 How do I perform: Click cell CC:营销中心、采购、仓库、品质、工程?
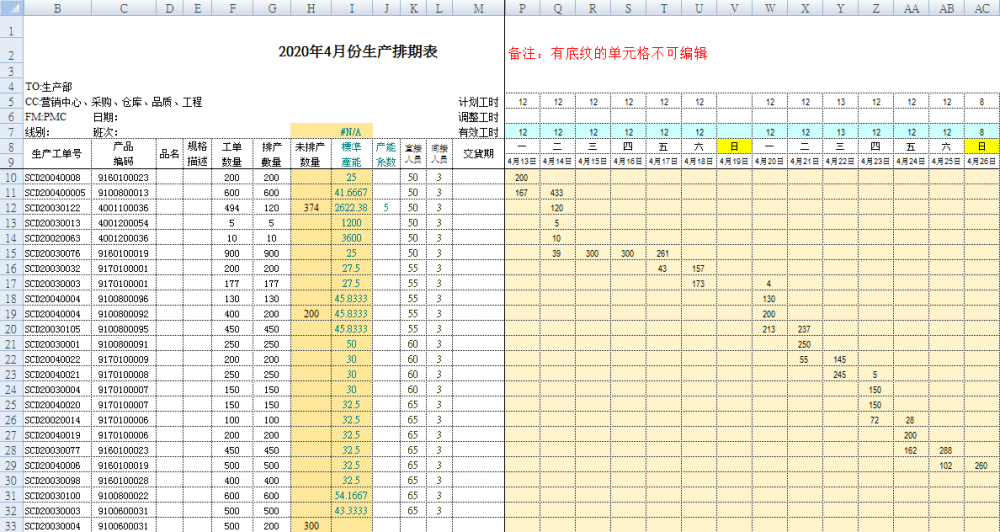click(114, 102)
